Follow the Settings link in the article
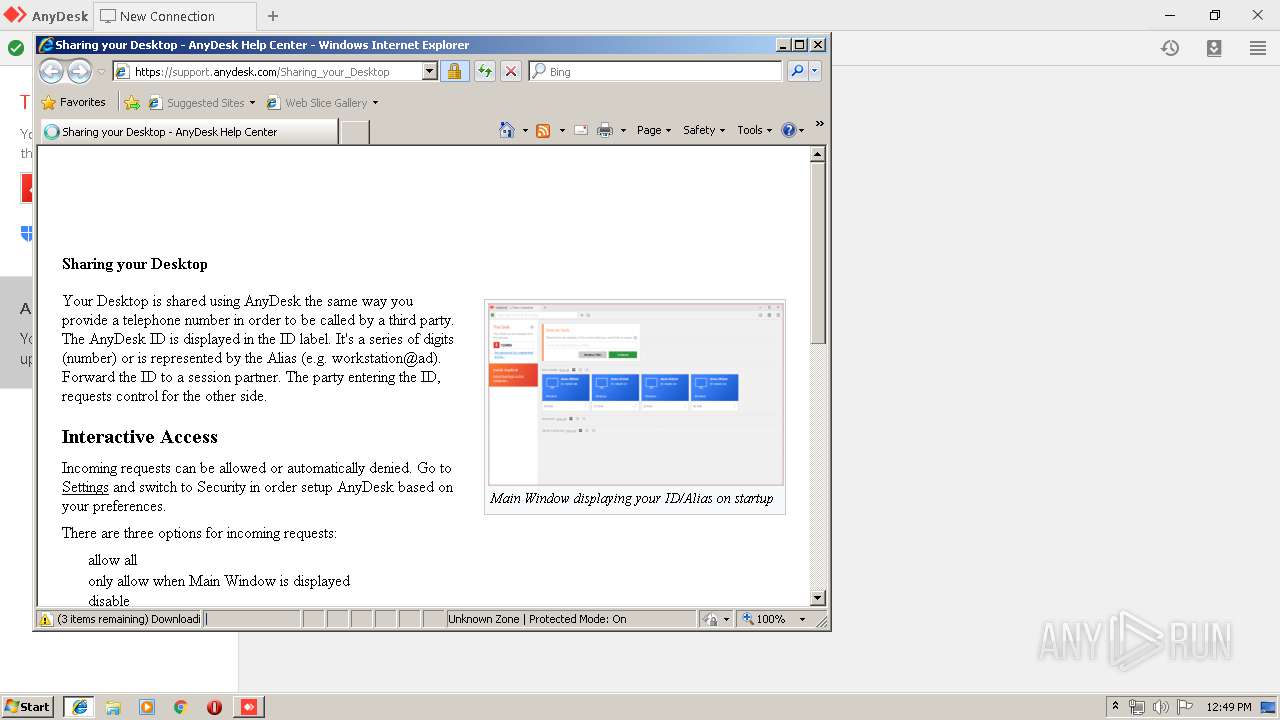 click(85, 487)
